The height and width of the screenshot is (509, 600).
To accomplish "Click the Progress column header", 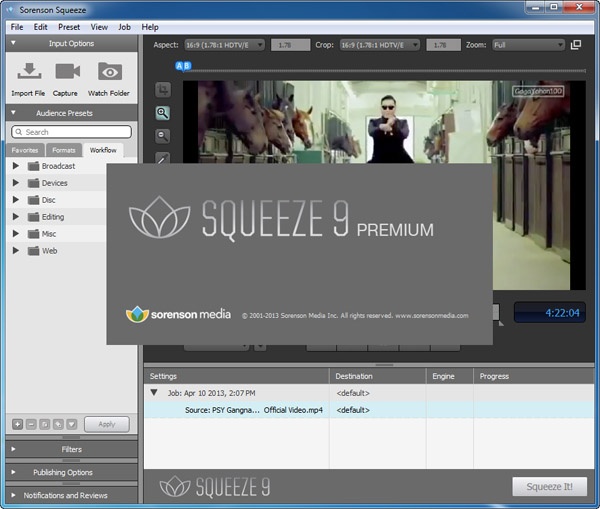I will coord(534,376).
